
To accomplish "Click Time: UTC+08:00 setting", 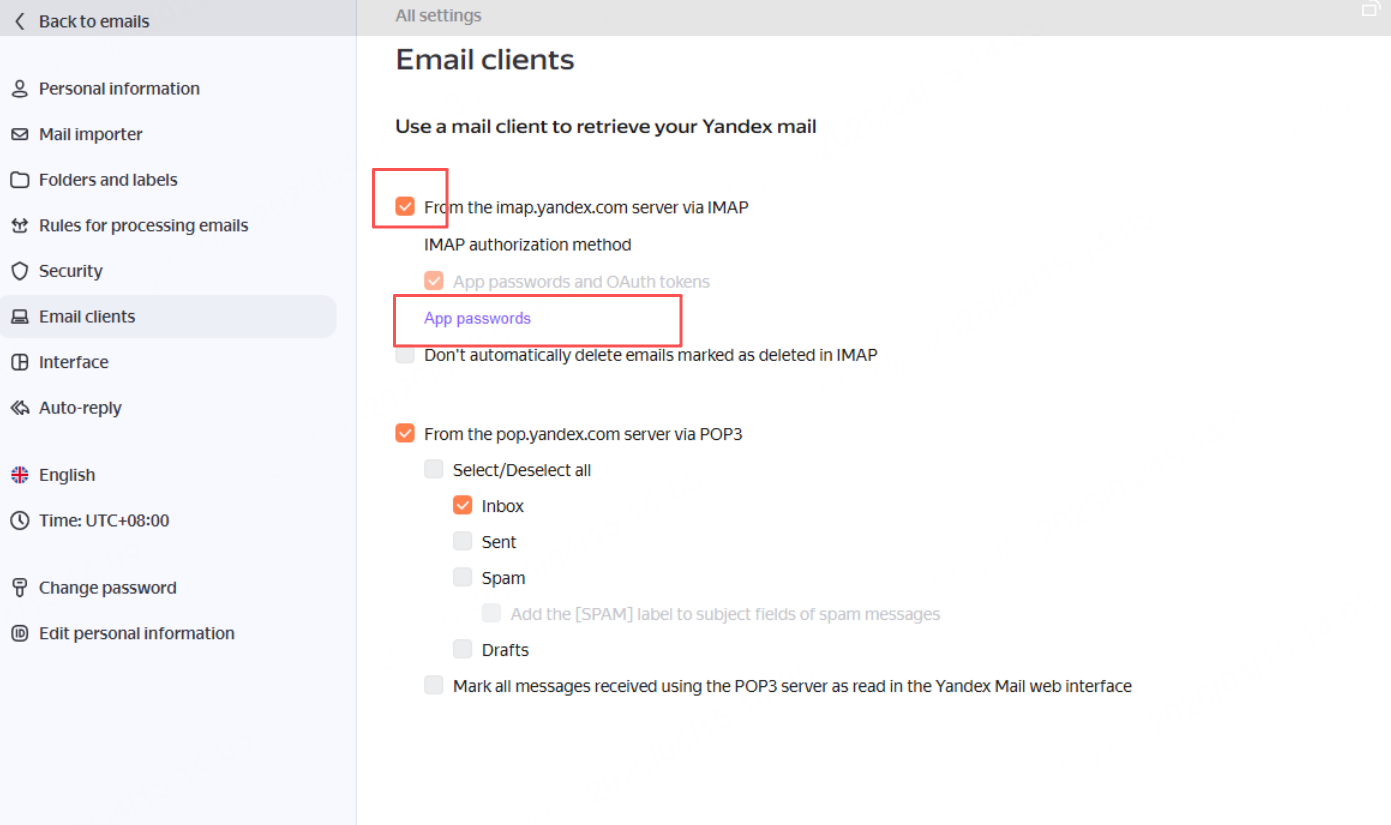I will click(x=104, y=521).
